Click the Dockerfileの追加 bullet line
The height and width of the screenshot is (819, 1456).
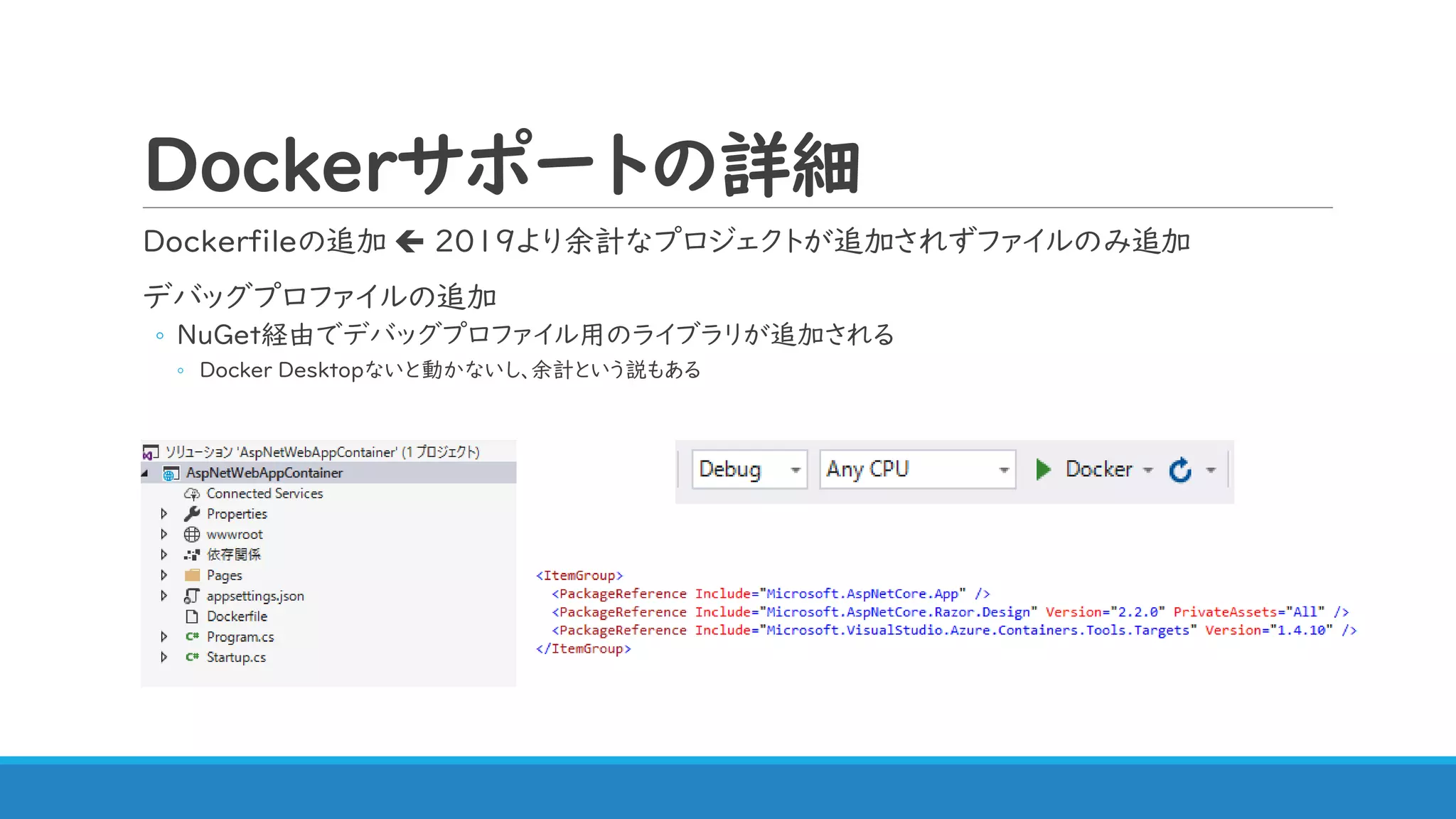(667, 241)
